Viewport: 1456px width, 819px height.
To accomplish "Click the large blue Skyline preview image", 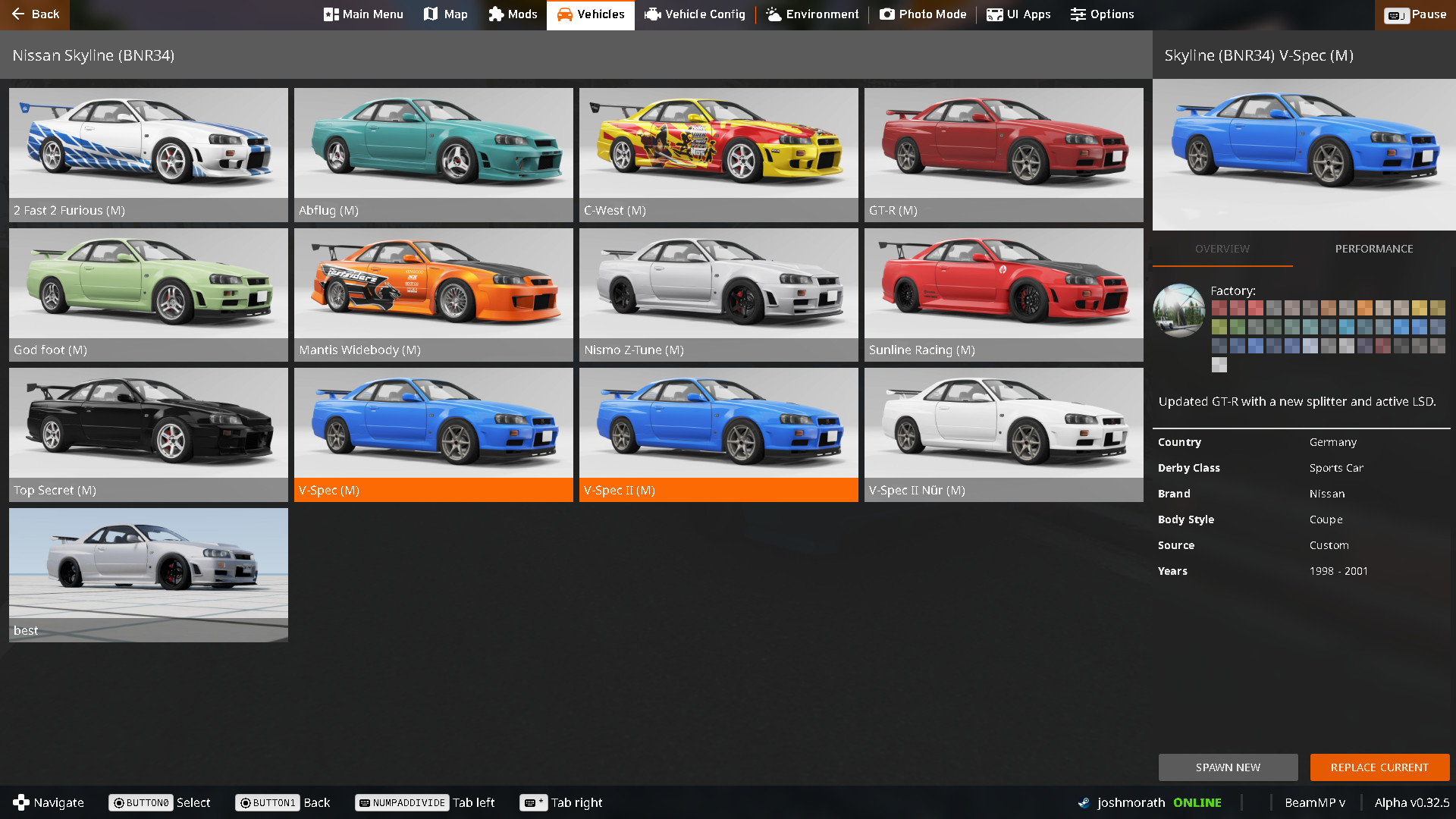I will point(1304,155).
